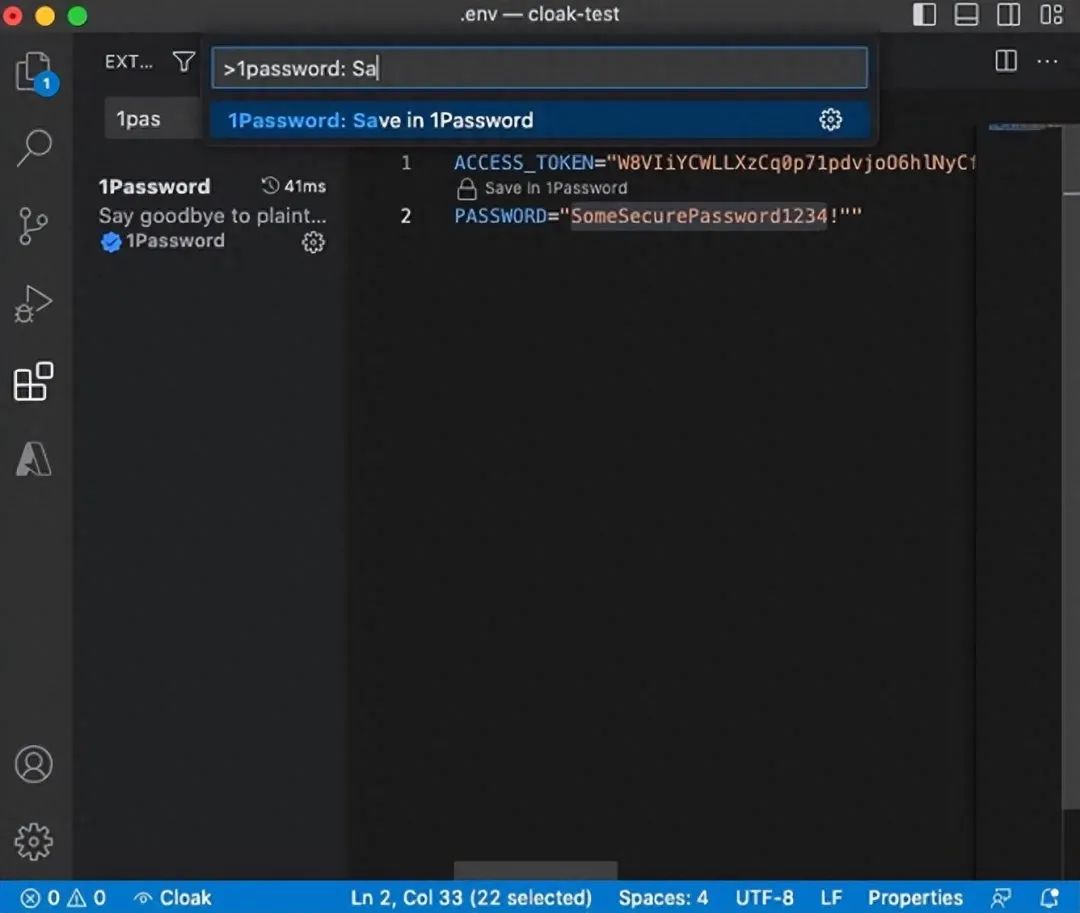
Task: Click 'Say goodbye to plaint...' description
Action: point(212,216)
